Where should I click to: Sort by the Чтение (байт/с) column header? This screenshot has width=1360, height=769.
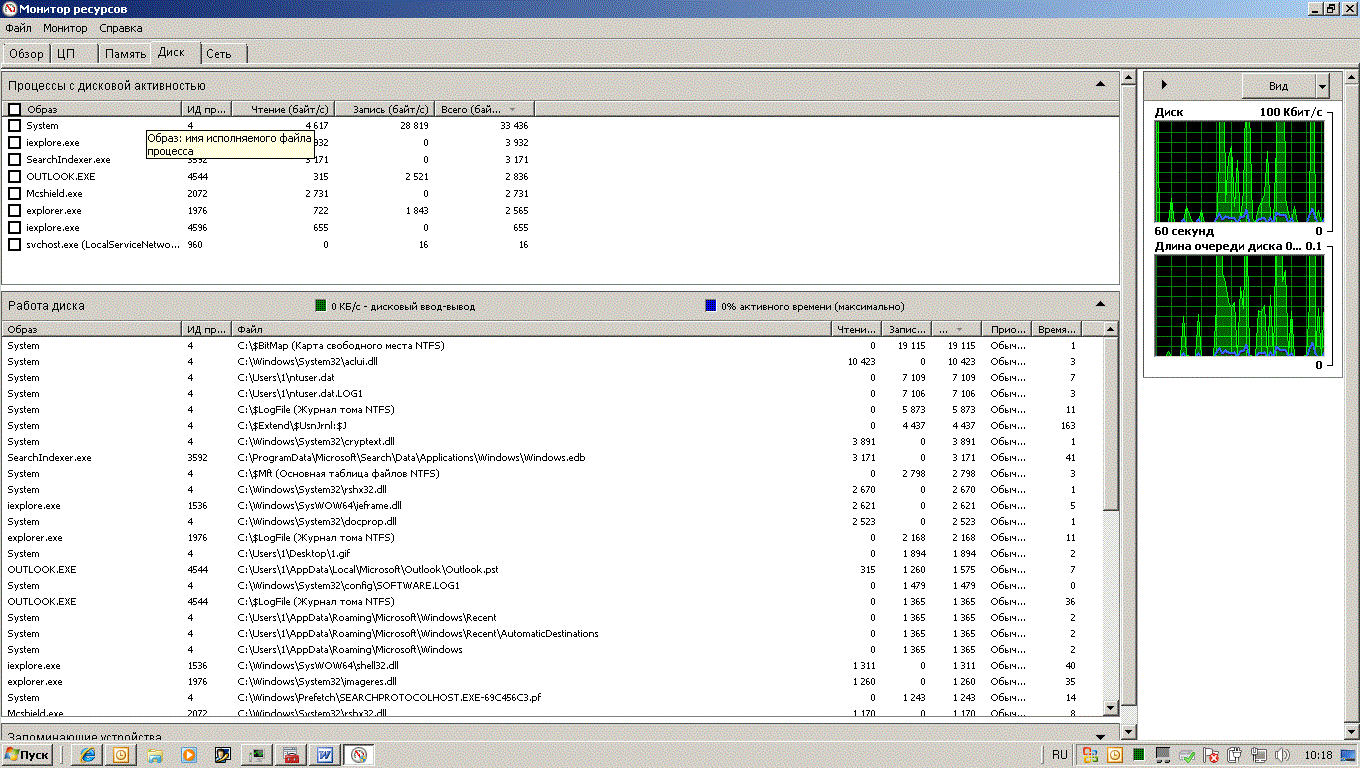click(x=283, y=109)
